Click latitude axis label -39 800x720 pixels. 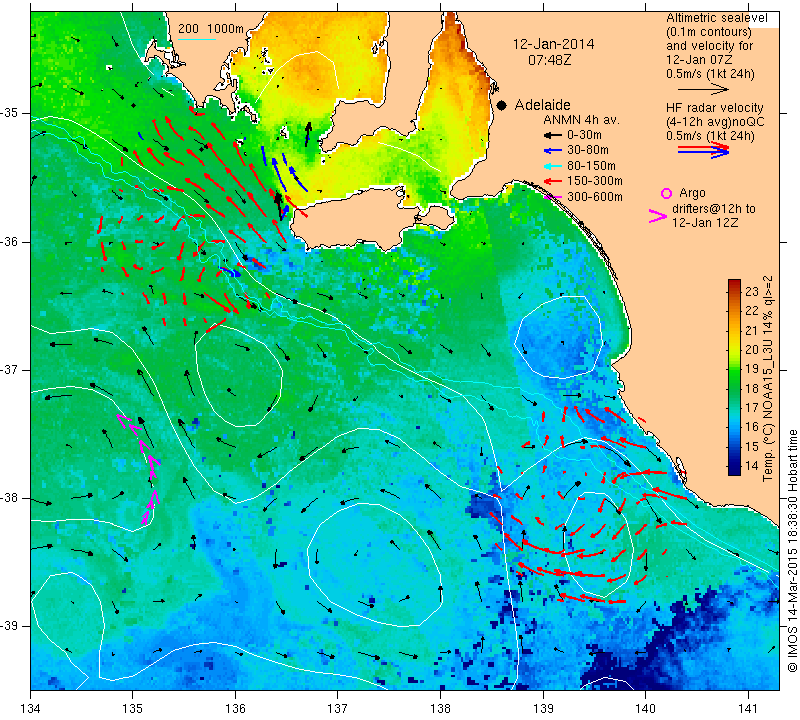click(10, 626)
